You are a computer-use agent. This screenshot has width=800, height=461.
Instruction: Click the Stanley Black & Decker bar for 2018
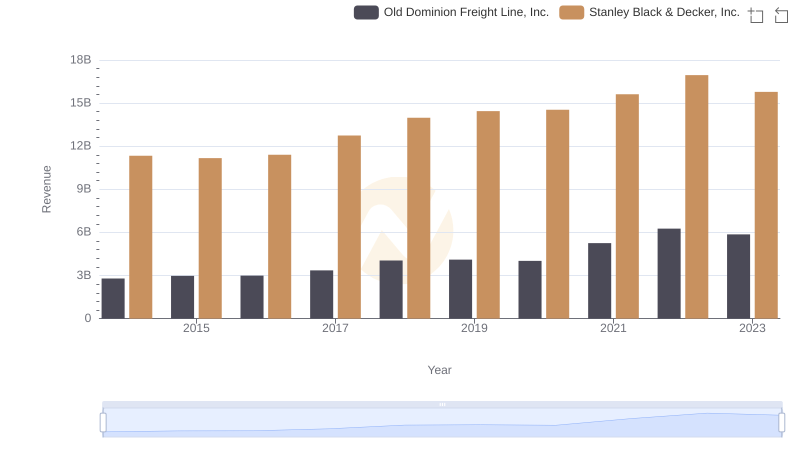coord(418,218)
